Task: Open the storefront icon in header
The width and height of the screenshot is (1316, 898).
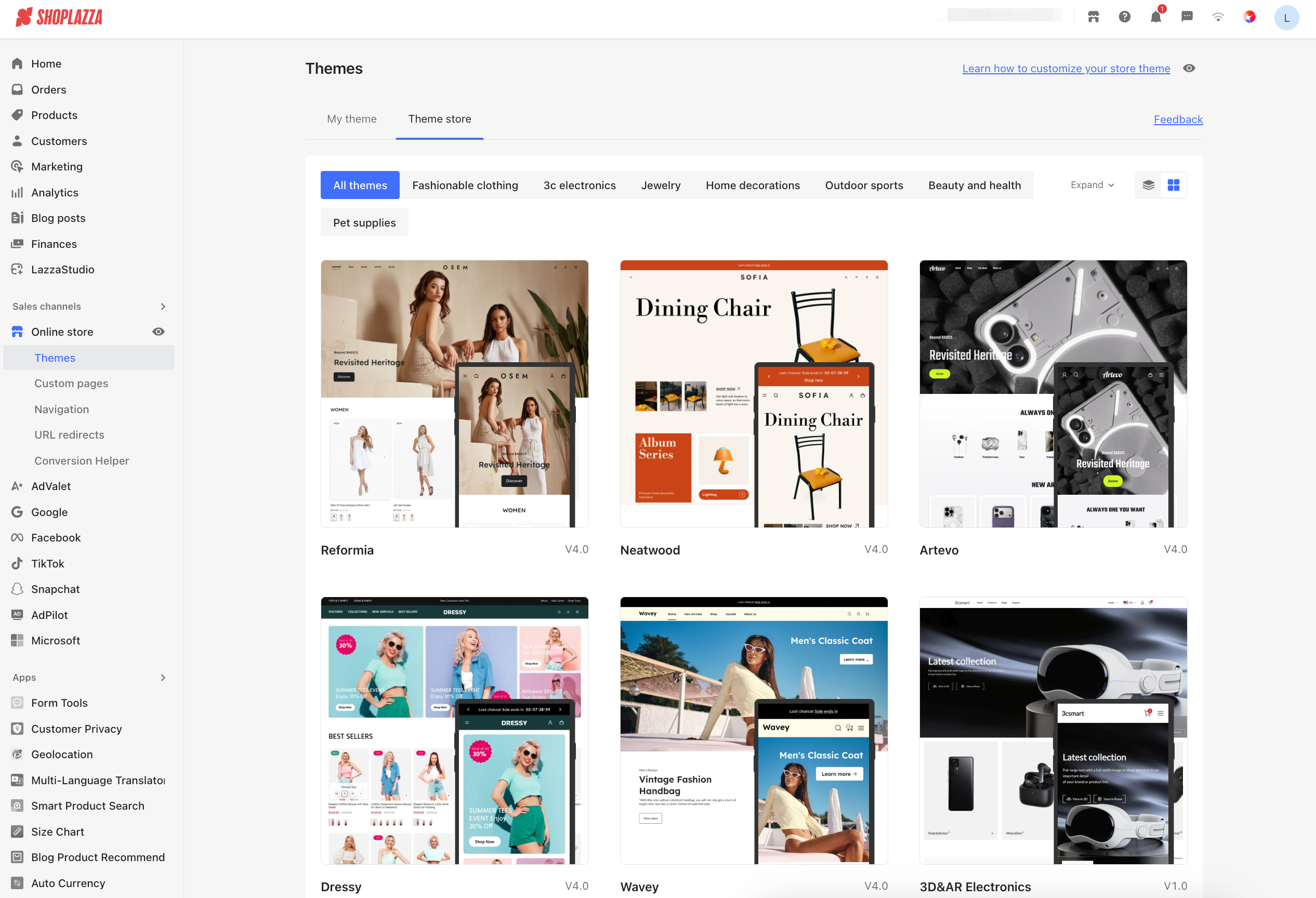Action: [x=1094, y=17]
